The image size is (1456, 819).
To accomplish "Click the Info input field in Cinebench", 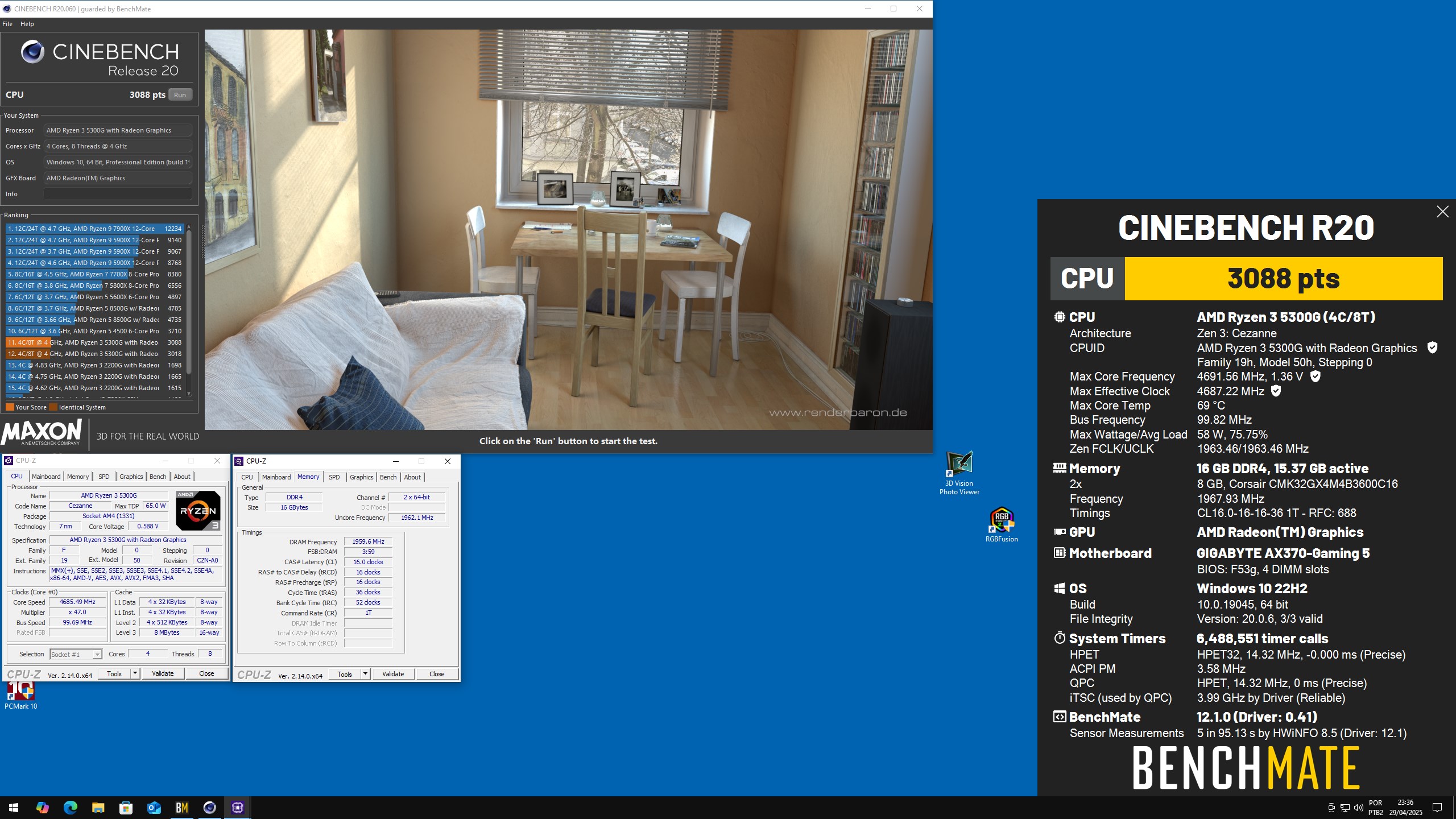I will point(118,194).
